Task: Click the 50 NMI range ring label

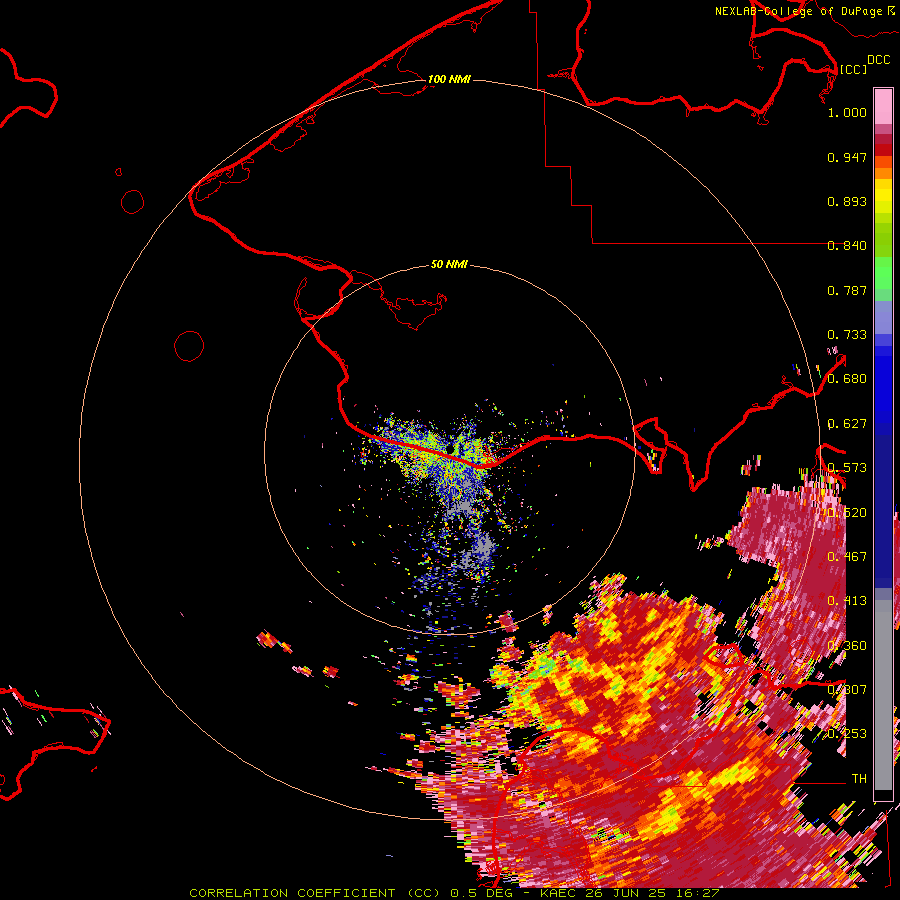Action: point(449,264)
